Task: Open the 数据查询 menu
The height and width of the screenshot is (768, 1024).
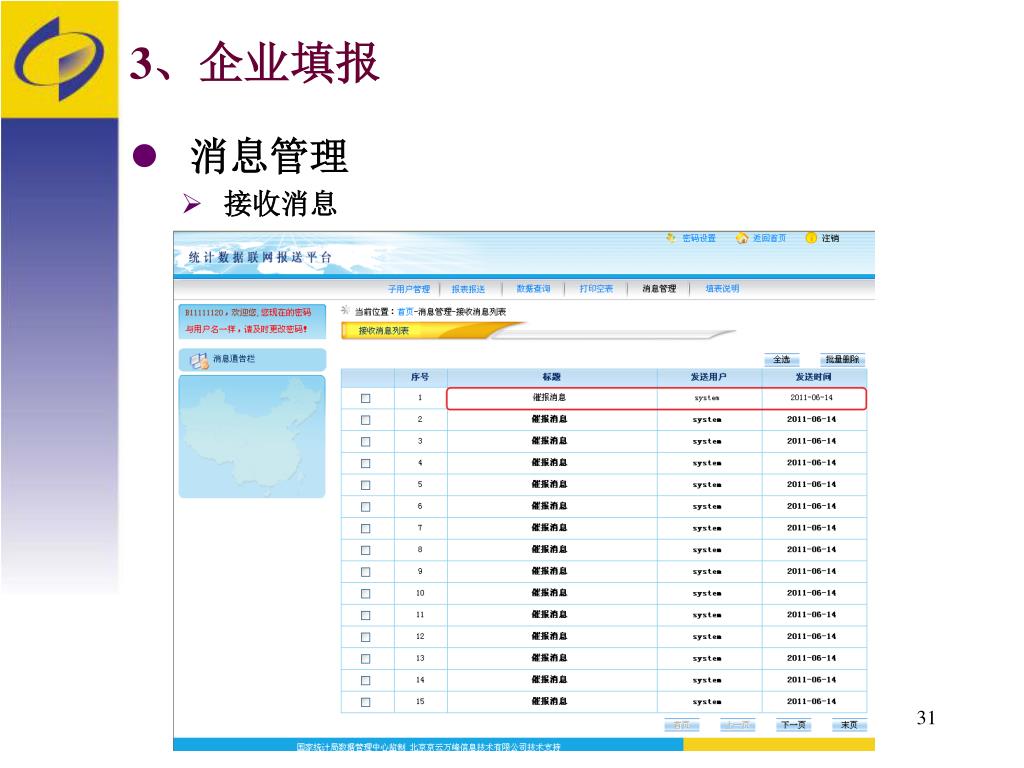Action: (x=533, y=289)
